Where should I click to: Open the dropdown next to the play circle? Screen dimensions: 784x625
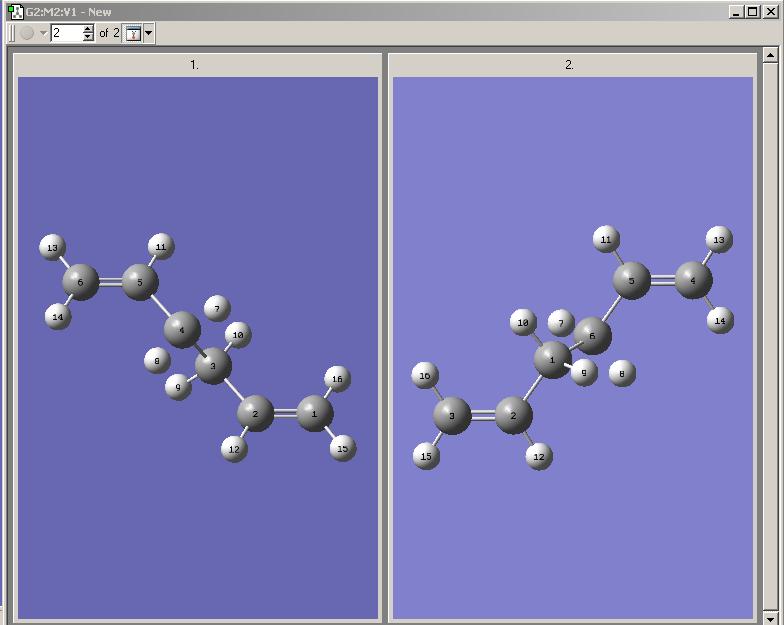43,34
